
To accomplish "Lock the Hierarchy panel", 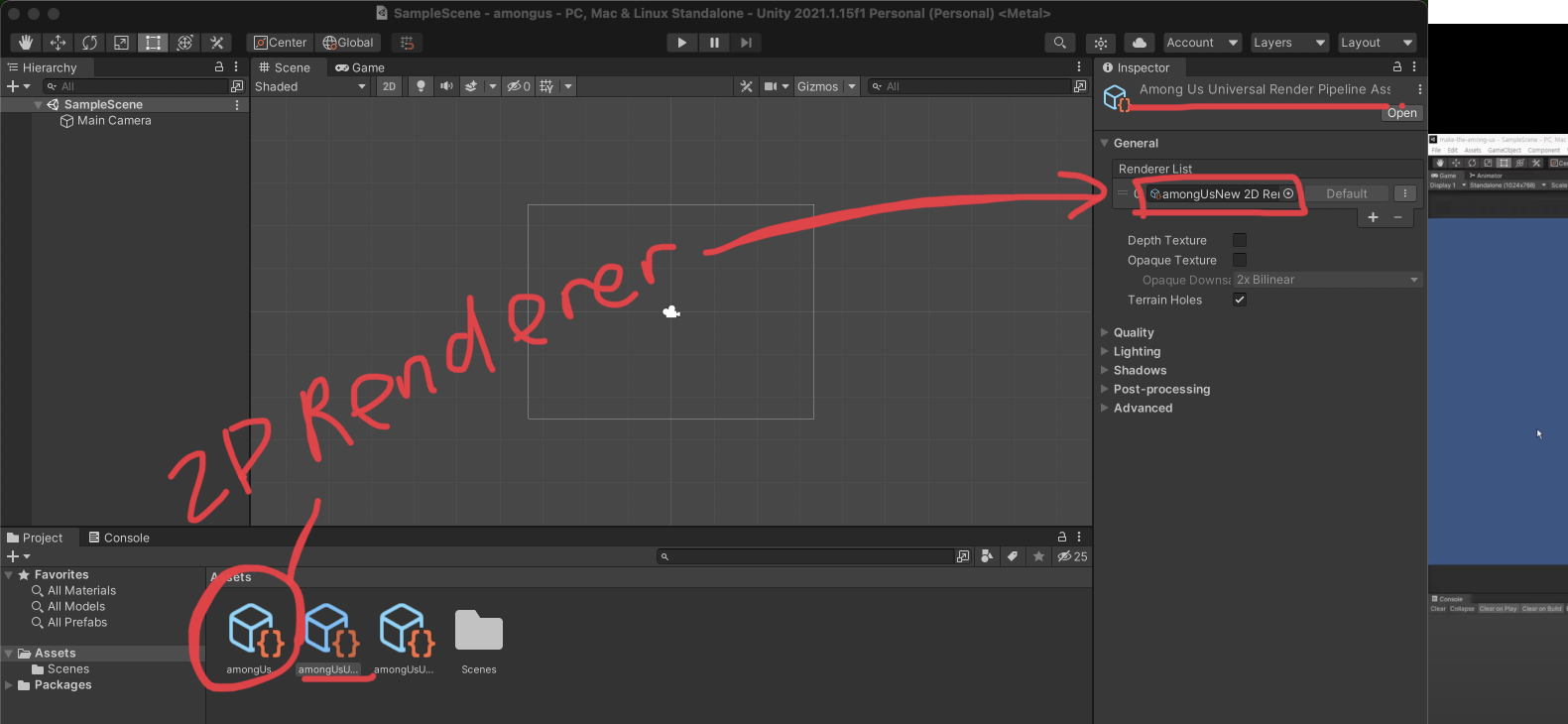I will click(219, 66).
